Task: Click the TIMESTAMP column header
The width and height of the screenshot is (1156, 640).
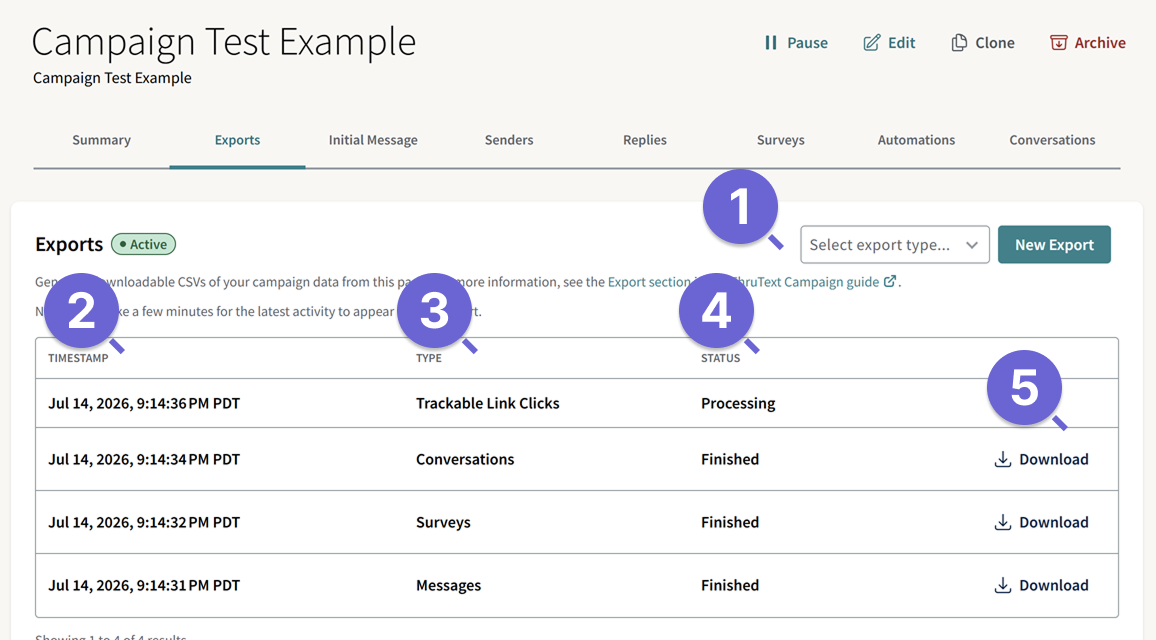Action: click(x=78, y=358)
